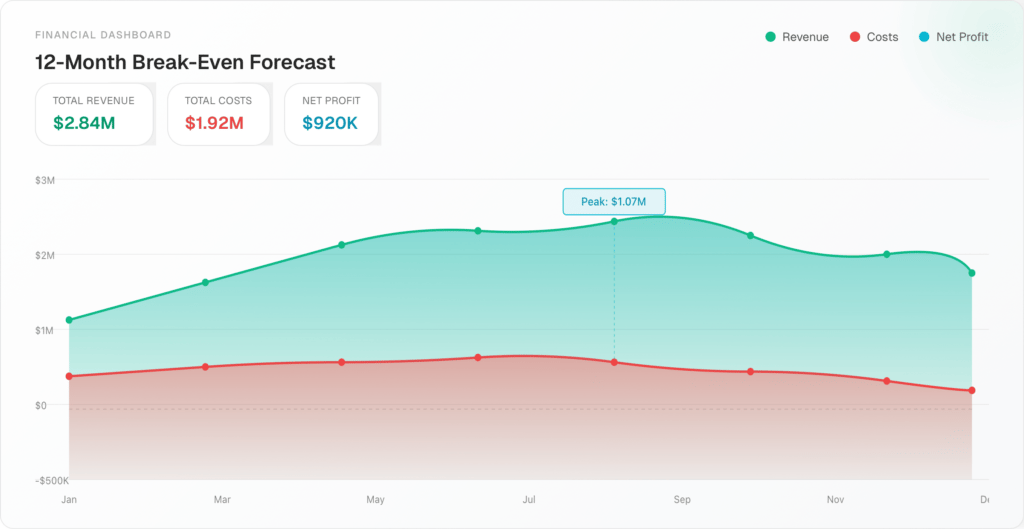Open the Total Costs $1.92M card
Image resolution: width=1024 pixels, height=529 pixels.
tap(219, 114)
